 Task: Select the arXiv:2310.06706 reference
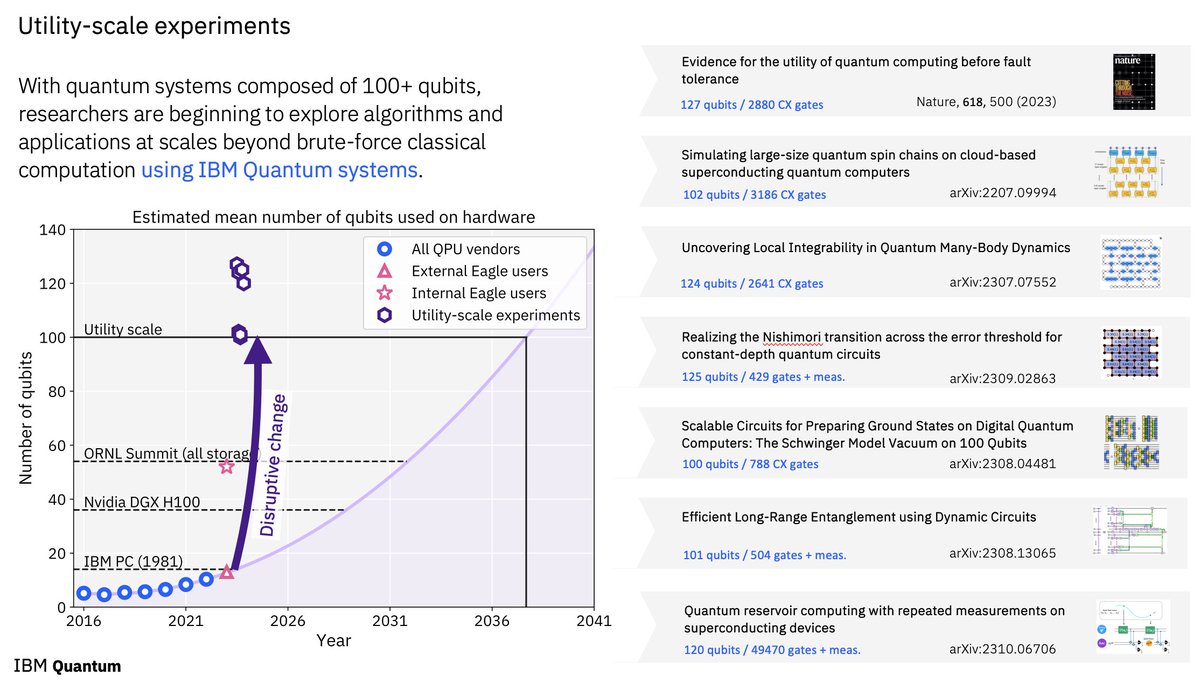coord(1002,649)
